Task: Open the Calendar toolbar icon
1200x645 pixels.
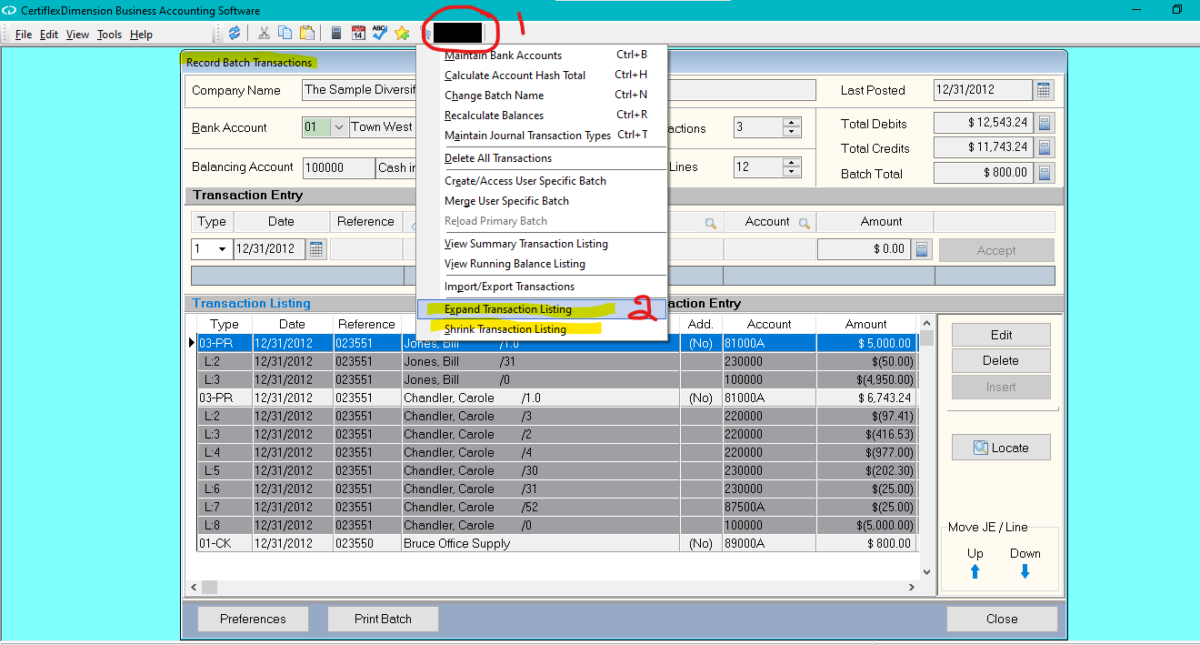Action: (x=357, y=32)
